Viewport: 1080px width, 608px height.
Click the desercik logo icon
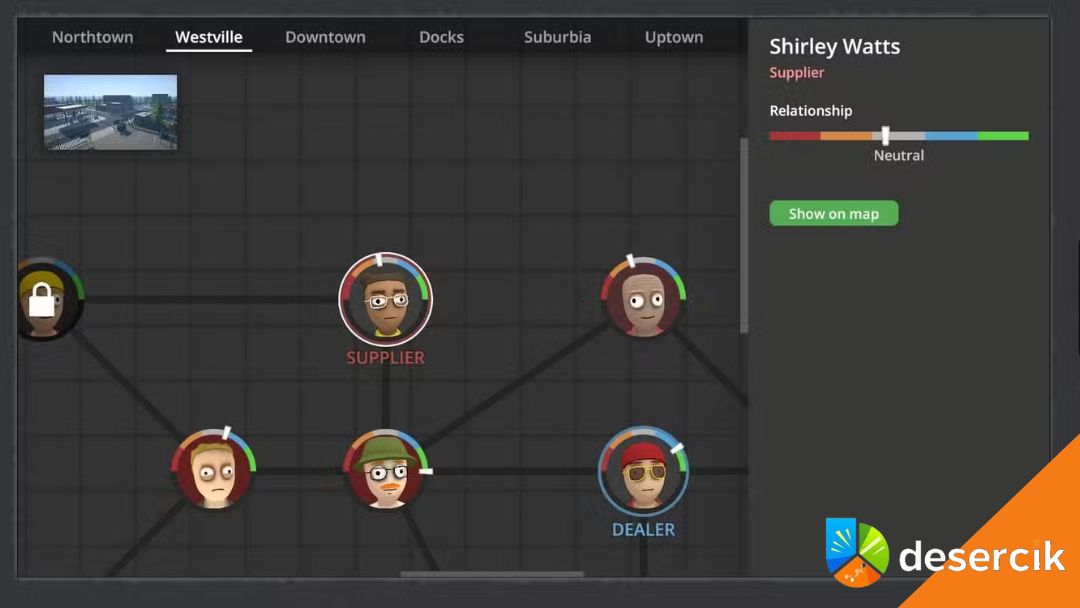coord(857,552)
